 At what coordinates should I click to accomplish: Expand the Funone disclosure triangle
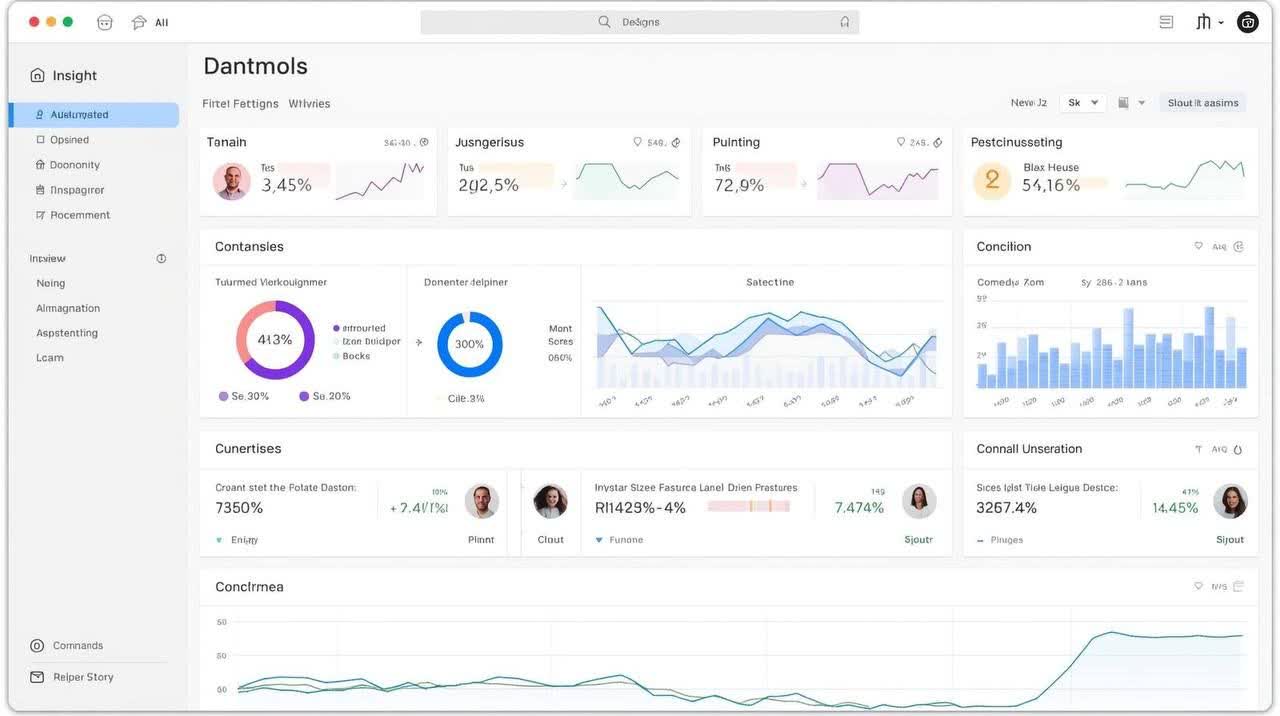click(599, 540)
